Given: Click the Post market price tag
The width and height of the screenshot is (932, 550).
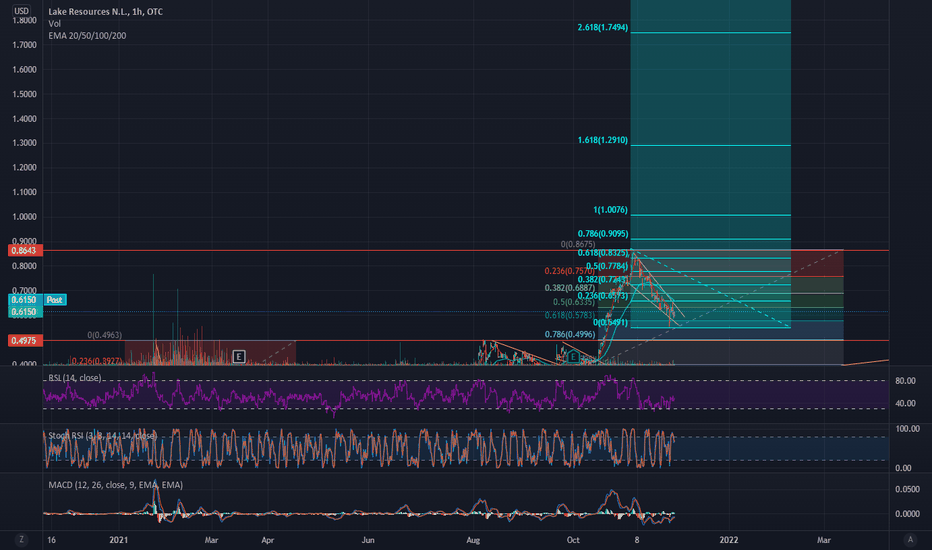Looking at the screenshot, I should 55,300.
